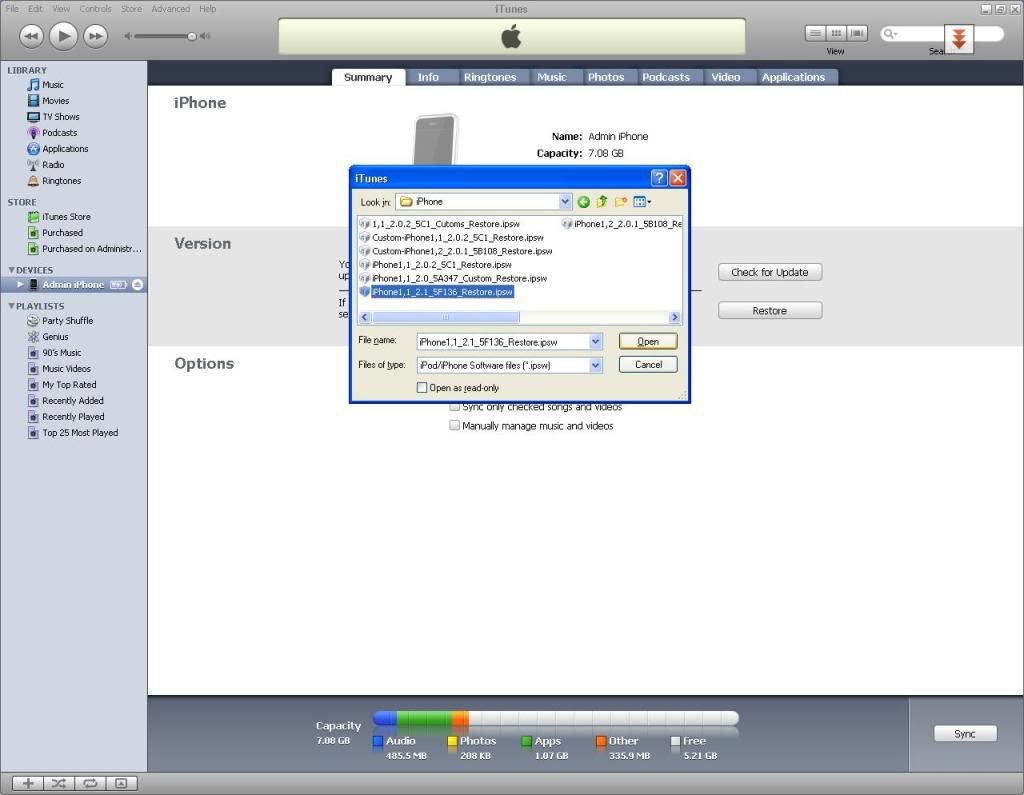Image resolution: width=1024 pixels, height=795 pixels.
Task: Open Music library icon in sidebar
Action: 33,85
